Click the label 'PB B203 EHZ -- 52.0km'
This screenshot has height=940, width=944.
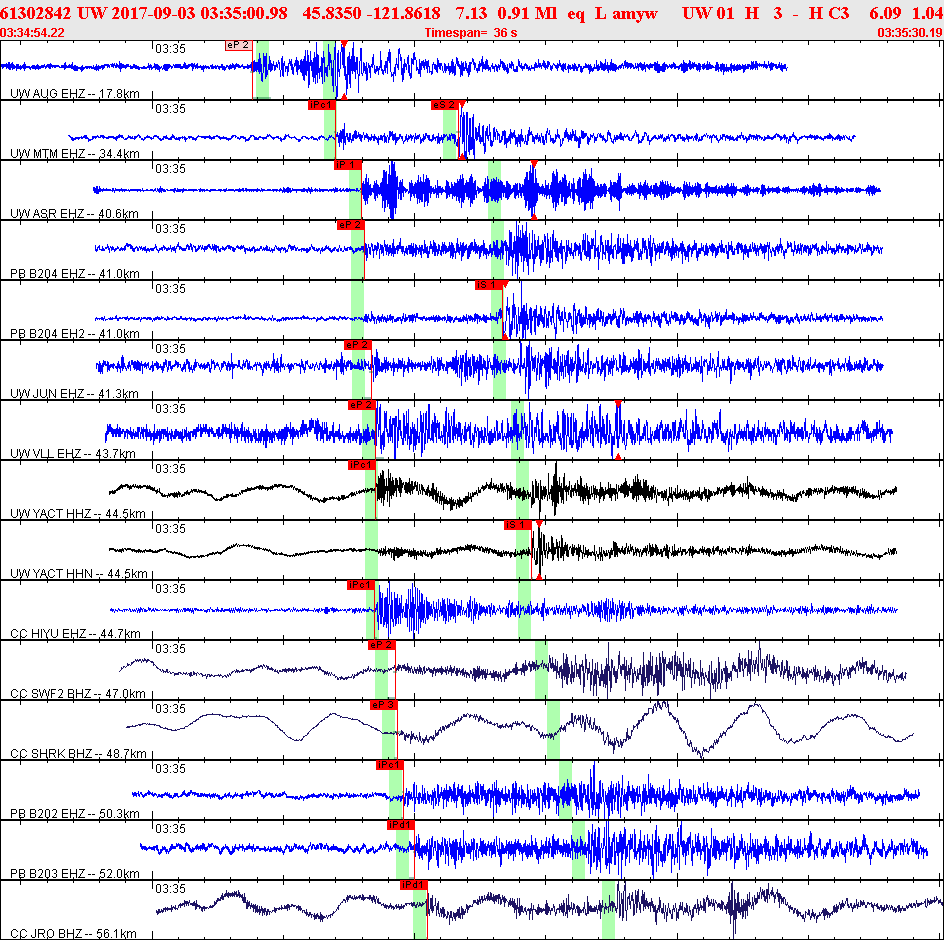coord(75,874)
